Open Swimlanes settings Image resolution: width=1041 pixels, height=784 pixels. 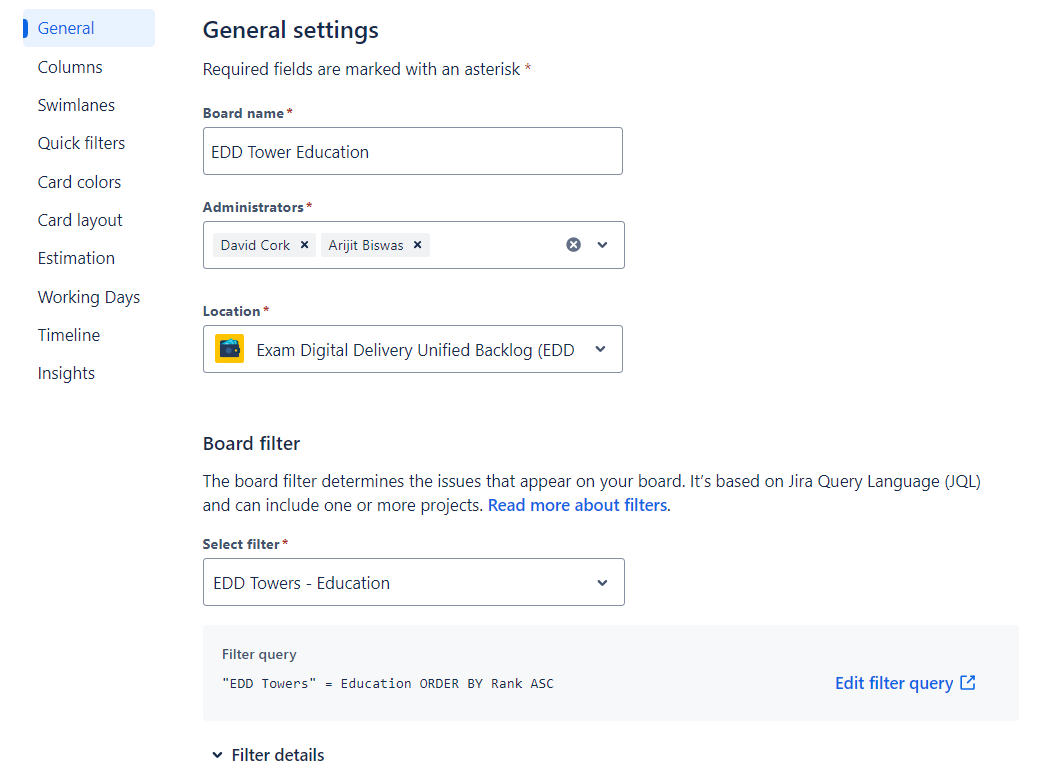point(75,104)
